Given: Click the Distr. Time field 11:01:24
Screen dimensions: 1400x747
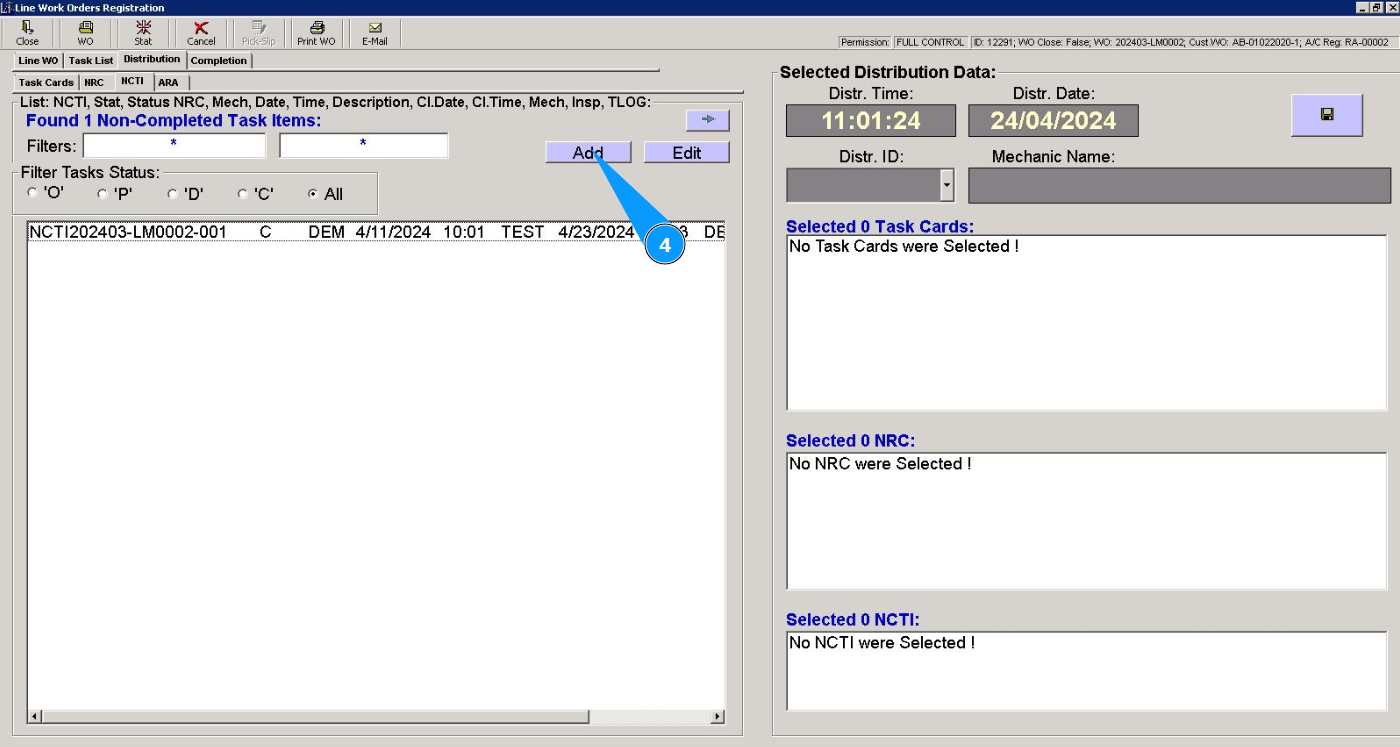Looking at the screenshot, I should 871,121.
